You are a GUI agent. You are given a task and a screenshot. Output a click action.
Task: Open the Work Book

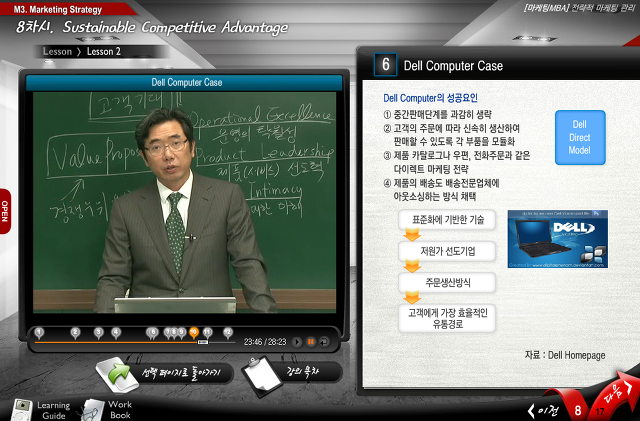(x=120, y=410)
